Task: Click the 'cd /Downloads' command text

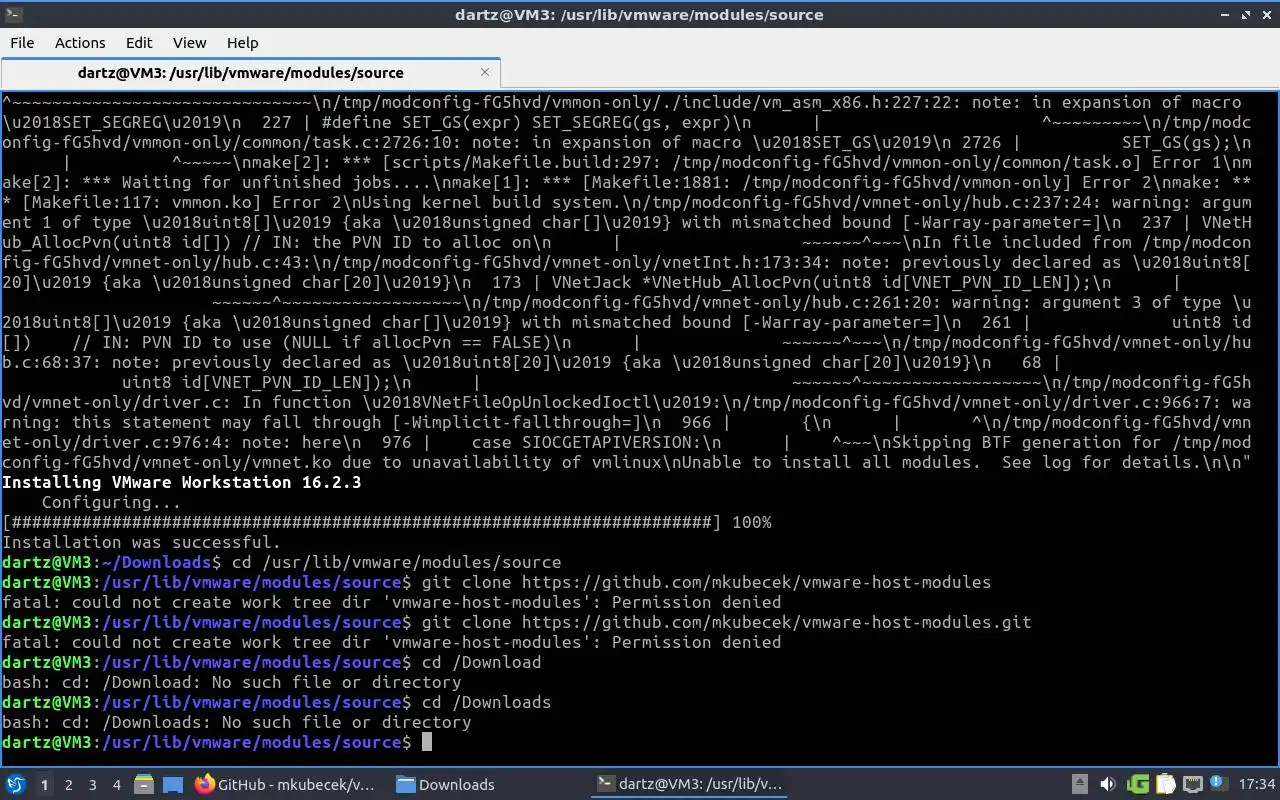Action: pyautogui.click(x=486, y=702)
